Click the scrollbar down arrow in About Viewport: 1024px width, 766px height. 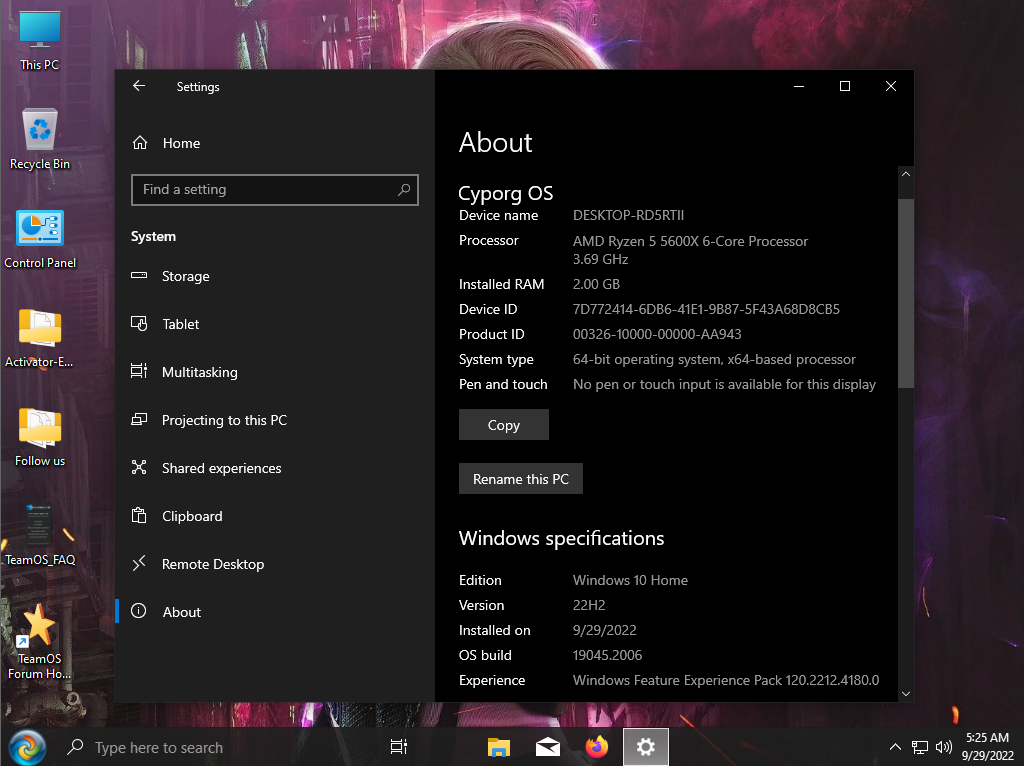905,693
